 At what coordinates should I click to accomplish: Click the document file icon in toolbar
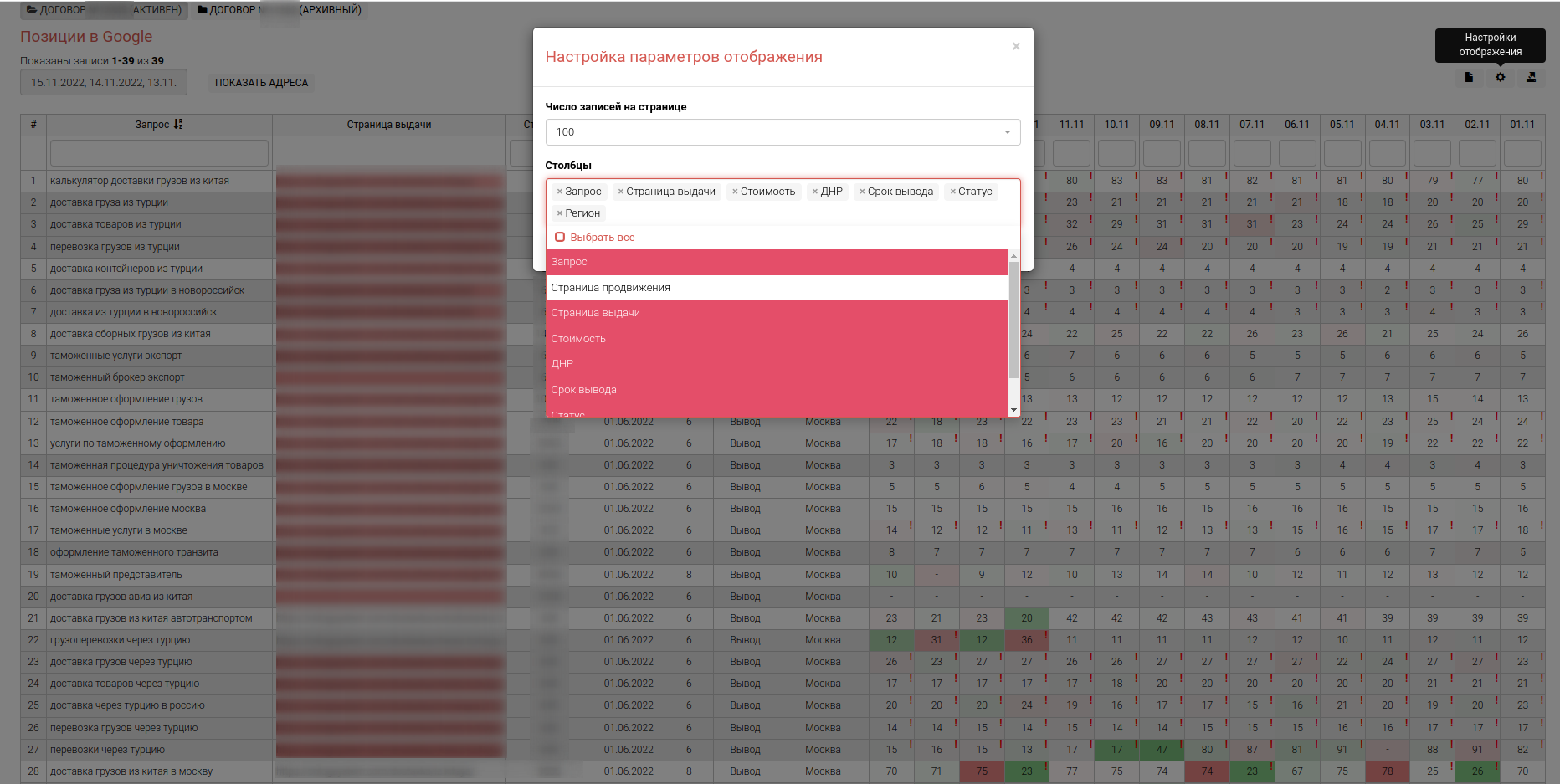(1469, 77)
